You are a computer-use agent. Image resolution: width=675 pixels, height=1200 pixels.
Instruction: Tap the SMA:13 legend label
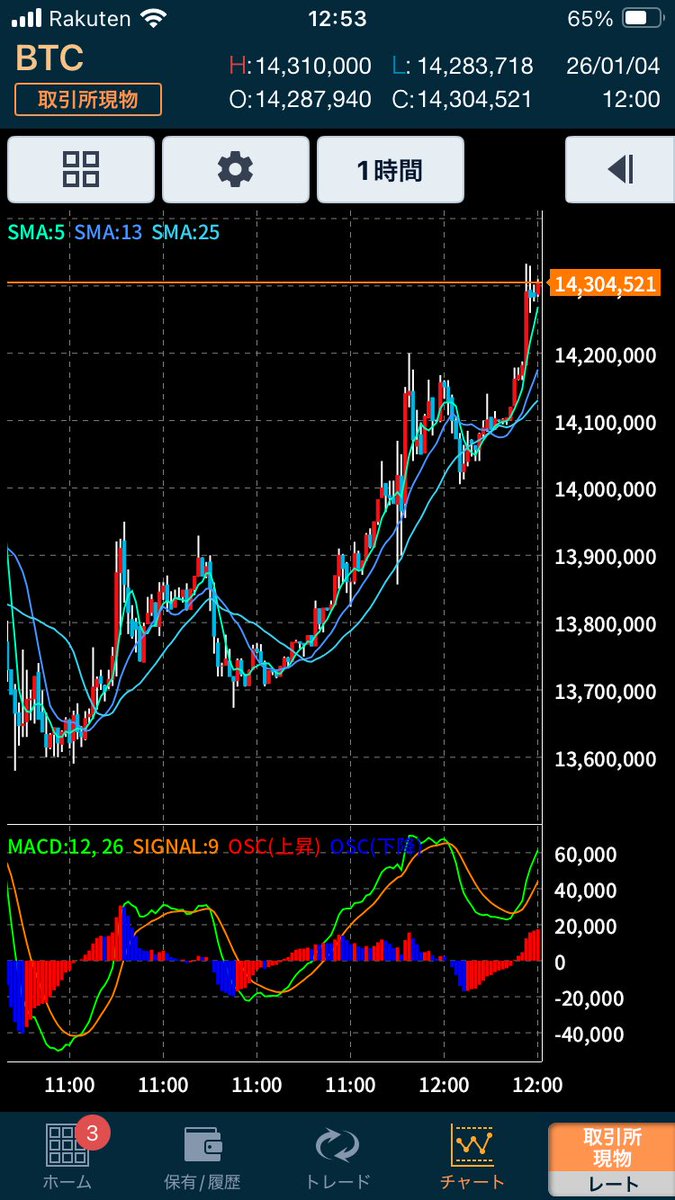[109, 232]
